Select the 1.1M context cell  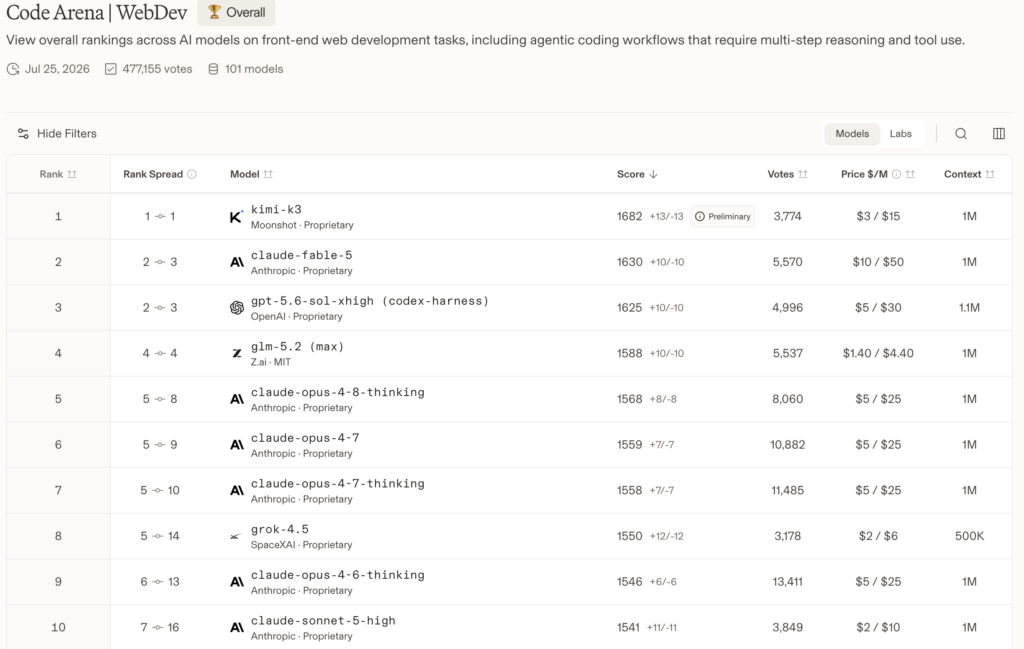tap(969, 308)
